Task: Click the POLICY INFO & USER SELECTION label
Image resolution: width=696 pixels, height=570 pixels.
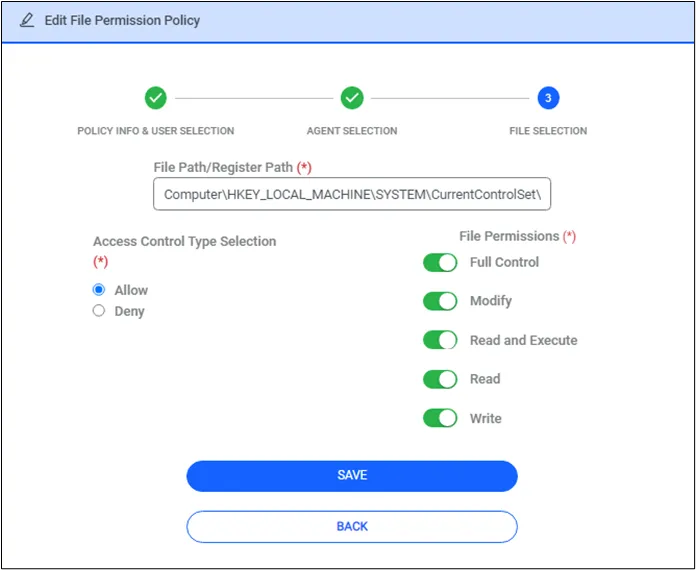Action: (156, 131)
